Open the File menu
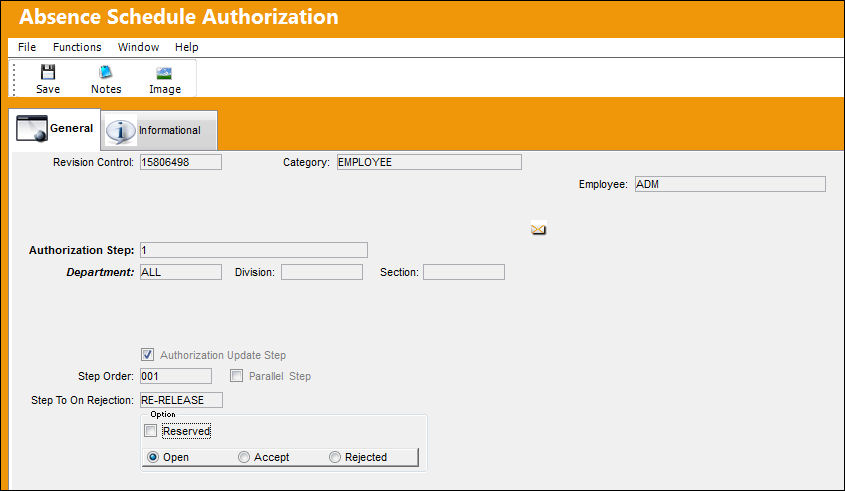 [27, 47]
